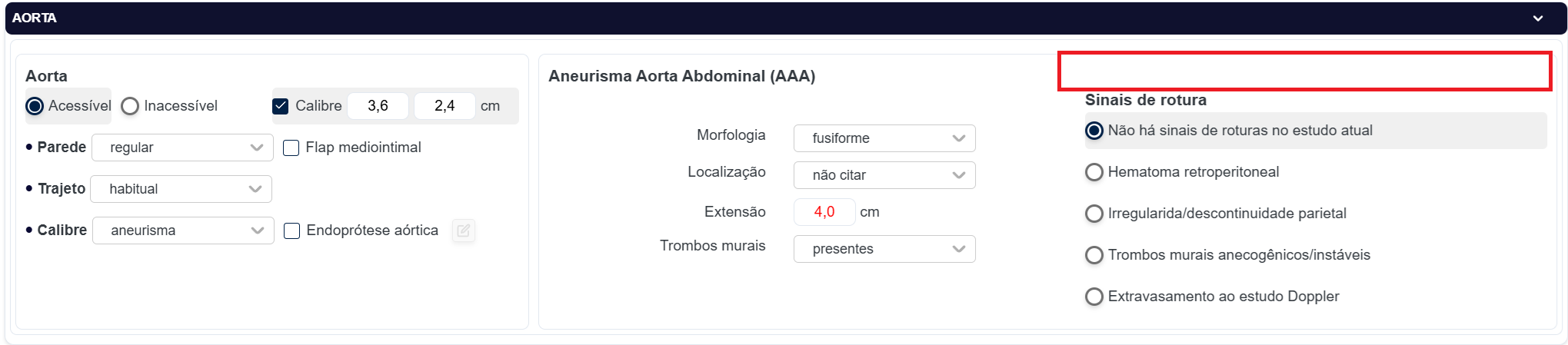The image size is (1568, 345).
Task: Click the Extensão input field
Action: [824, 212]
